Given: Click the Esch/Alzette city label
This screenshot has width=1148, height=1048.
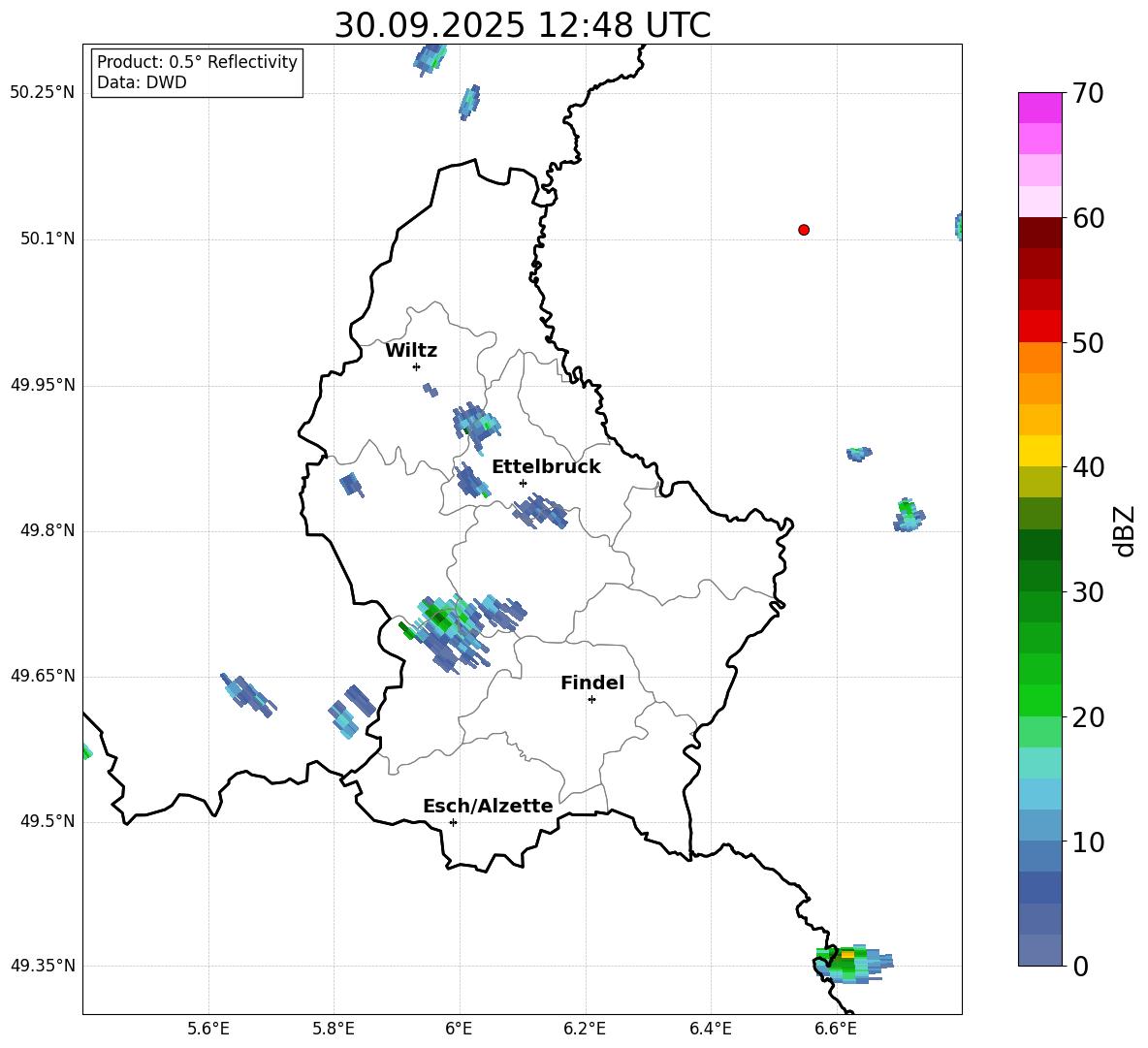Looking at the screenshot, I should (488, 806).
